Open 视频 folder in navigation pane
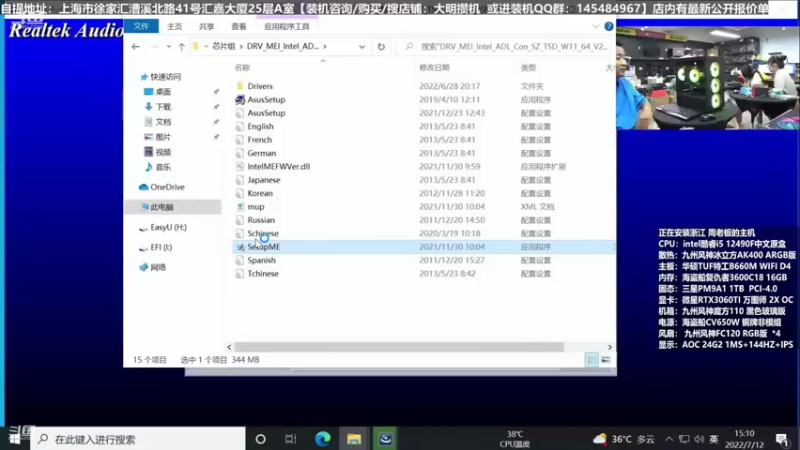 163,152
